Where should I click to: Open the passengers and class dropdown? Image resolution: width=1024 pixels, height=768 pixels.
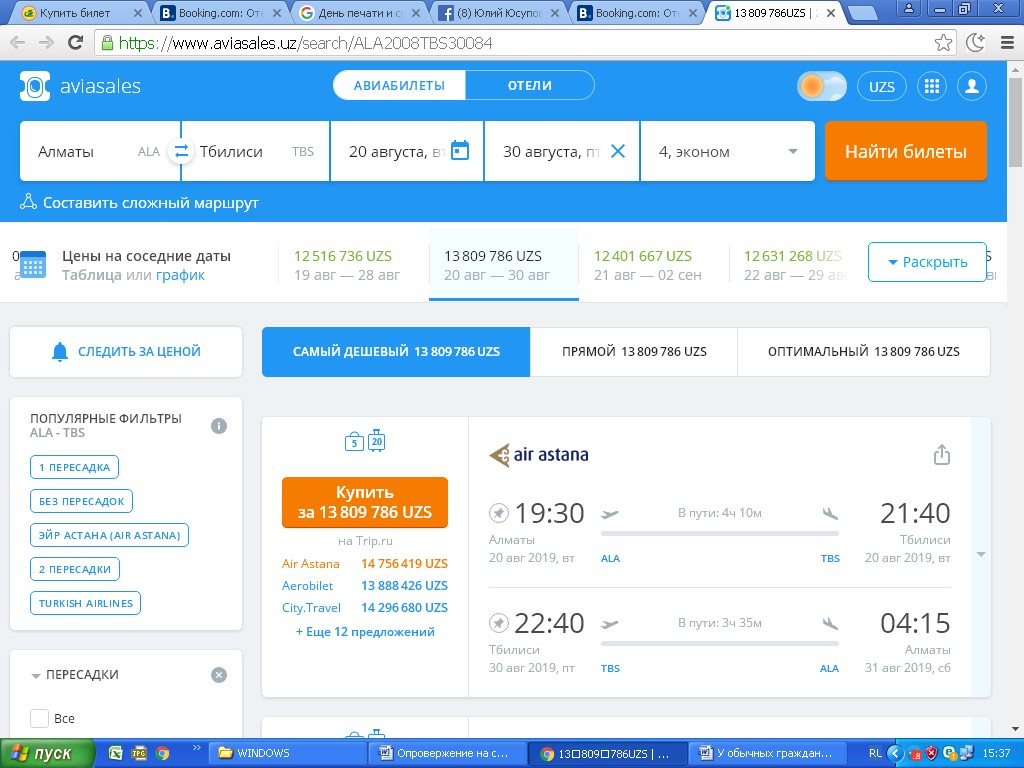[x=728, y=152]
